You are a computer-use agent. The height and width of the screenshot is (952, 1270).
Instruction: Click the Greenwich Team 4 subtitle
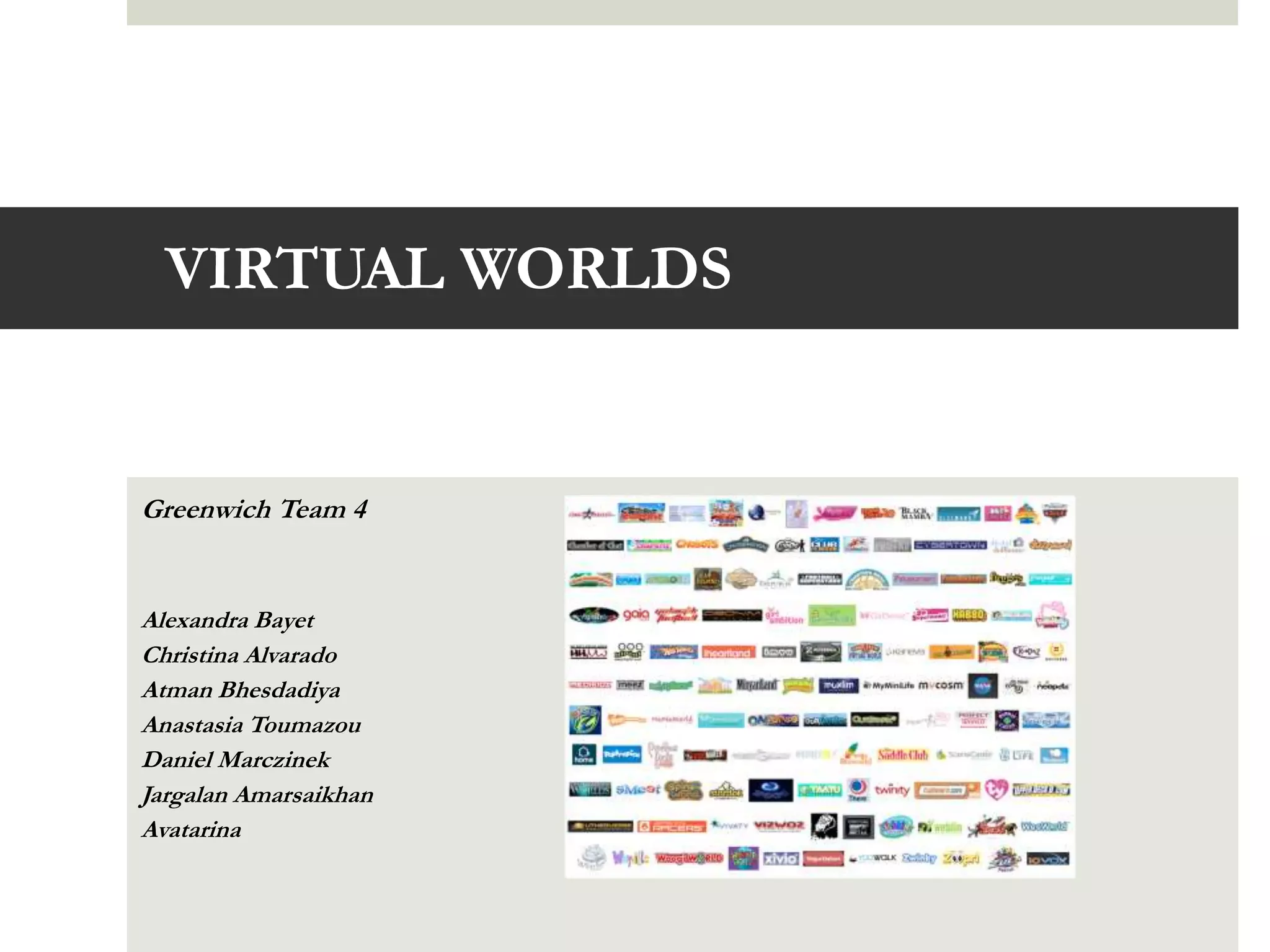click(255, 509)
